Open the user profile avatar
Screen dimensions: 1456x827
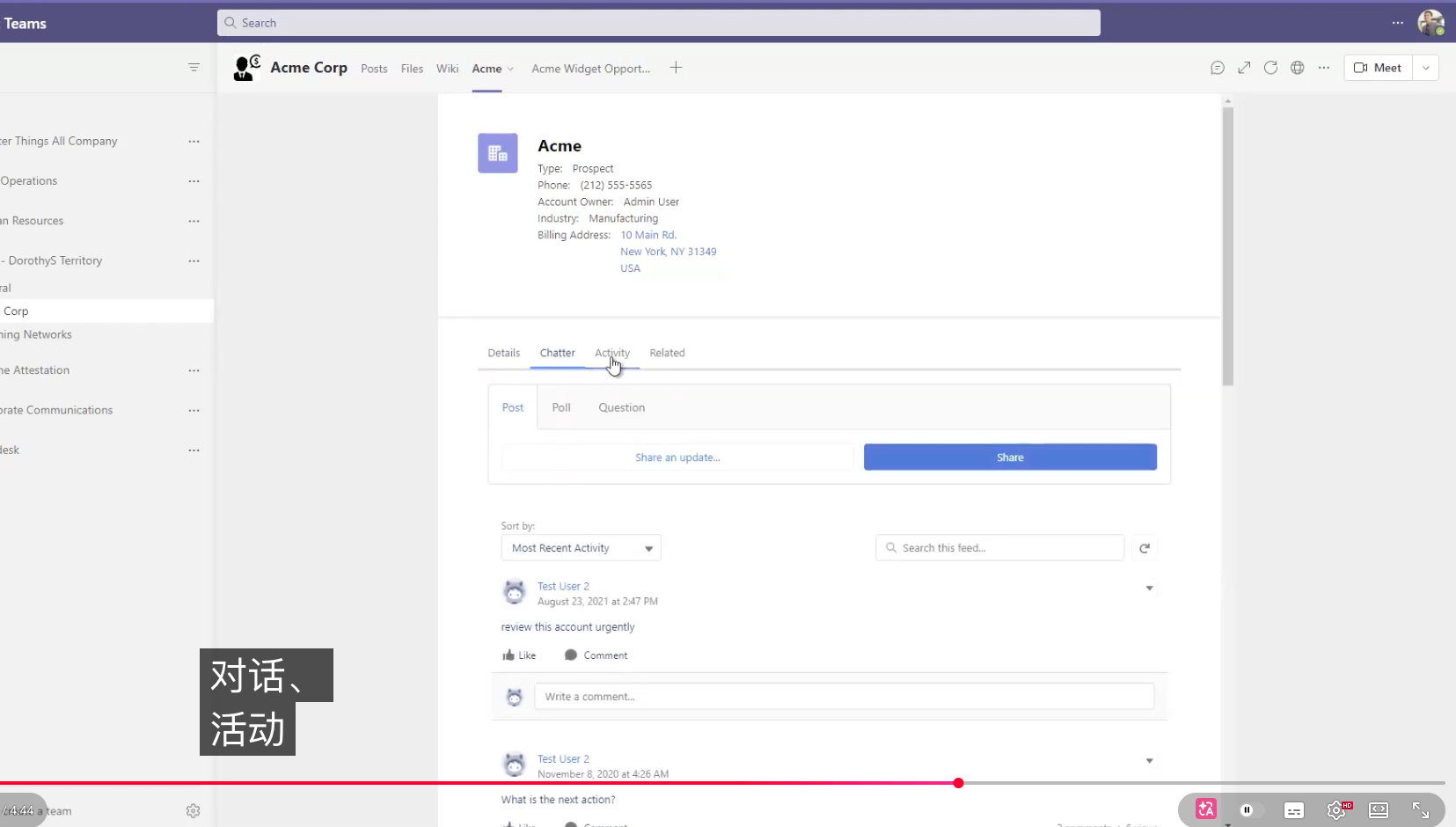coord(1430,23)
